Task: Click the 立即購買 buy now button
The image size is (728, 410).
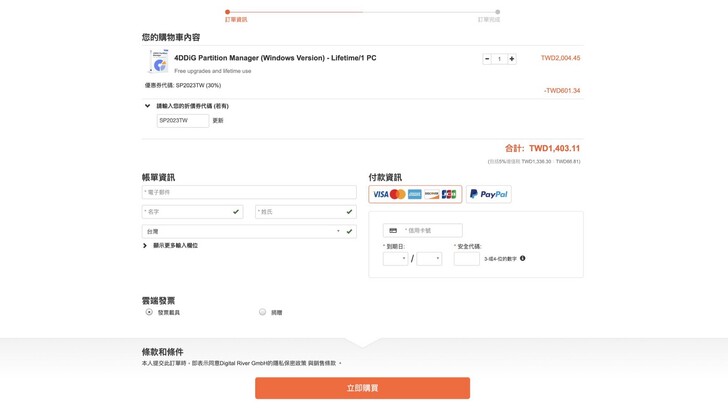Action: 362,388
